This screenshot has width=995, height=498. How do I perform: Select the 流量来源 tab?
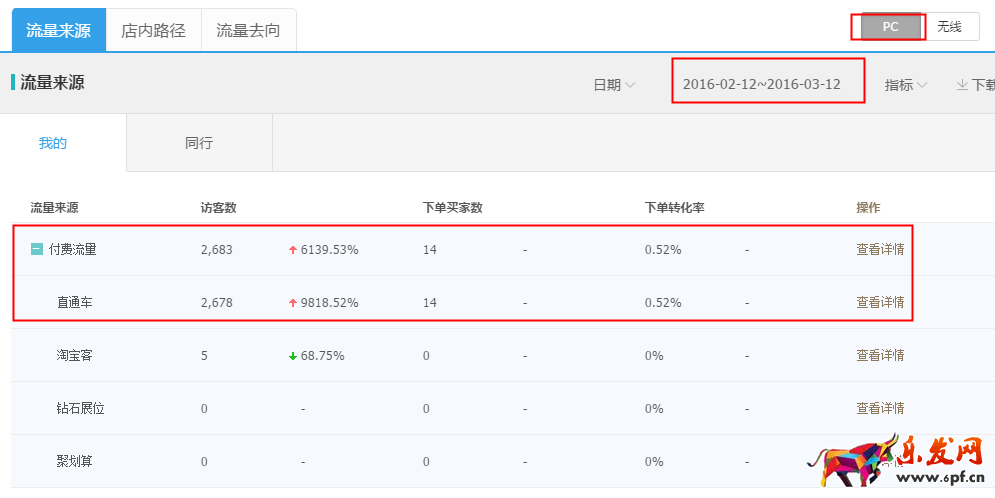pyautogui.click(x=58, y=30)
